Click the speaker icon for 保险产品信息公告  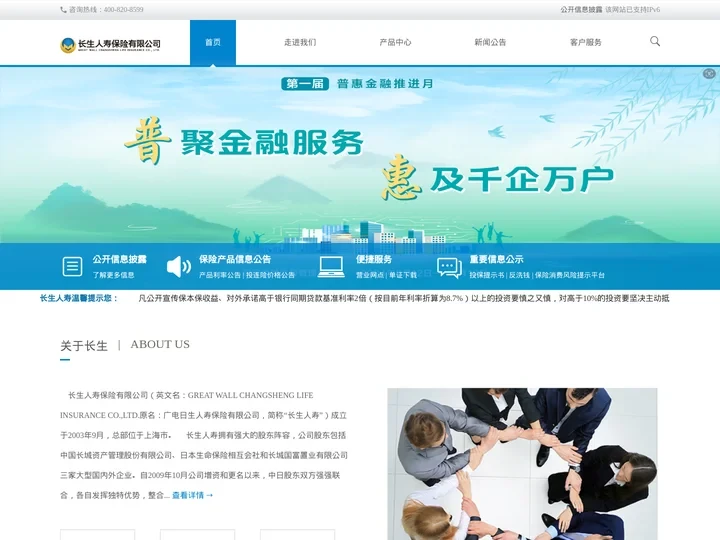[179, 266]
